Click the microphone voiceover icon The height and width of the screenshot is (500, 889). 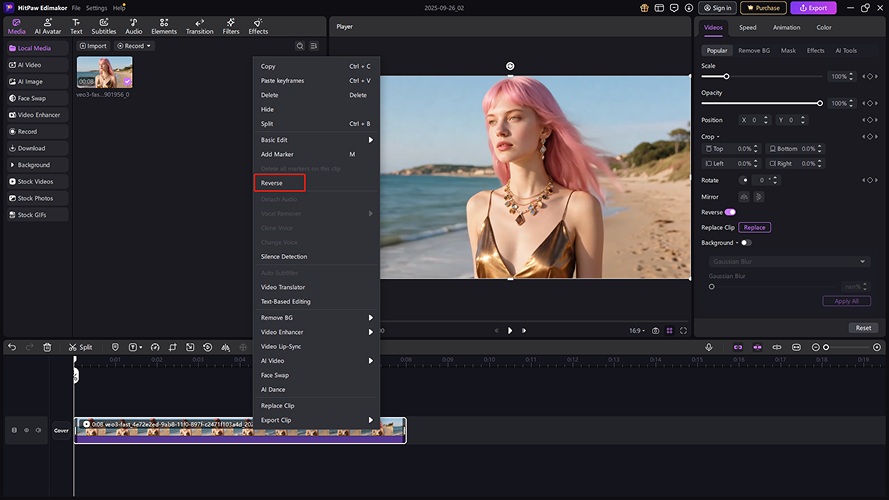[709, 347]
